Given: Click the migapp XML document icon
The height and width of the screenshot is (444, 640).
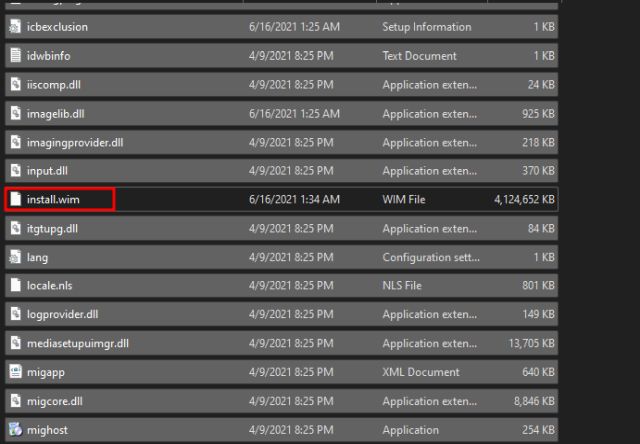Looking at the screenshot, I should tap(15, 373).
